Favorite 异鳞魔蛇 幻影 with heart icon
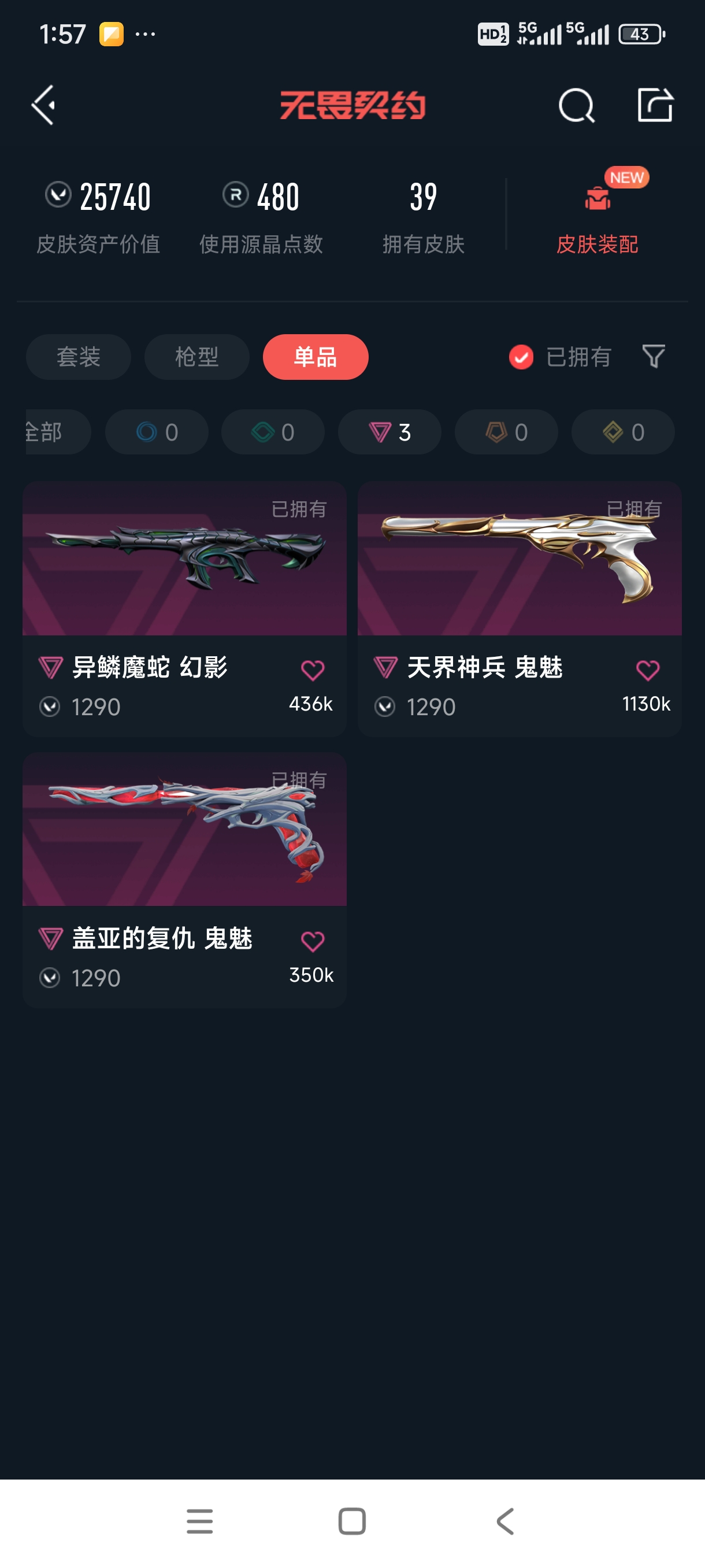Viewport: 705px width, 1568px height. tap(313, 670)
